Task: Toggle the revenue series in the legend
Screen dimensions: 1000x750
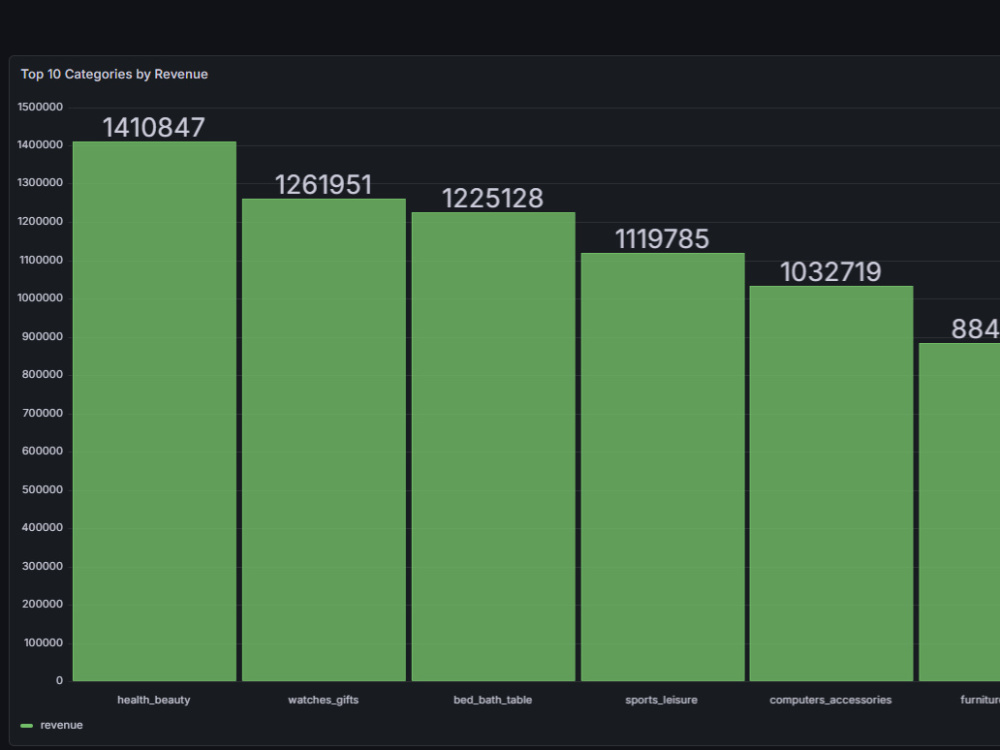Action: 61,725
